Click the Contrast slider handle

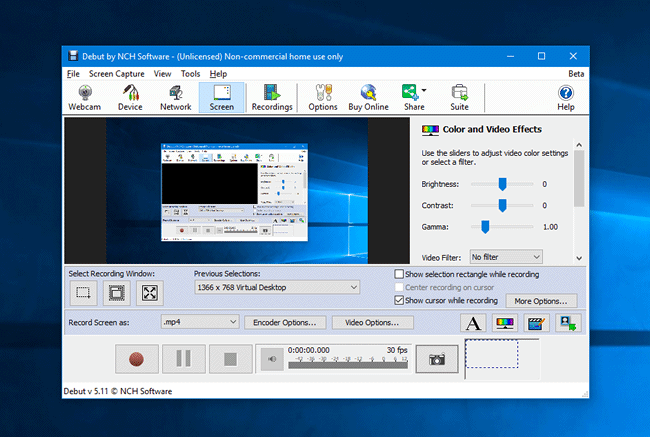[502, 205]
